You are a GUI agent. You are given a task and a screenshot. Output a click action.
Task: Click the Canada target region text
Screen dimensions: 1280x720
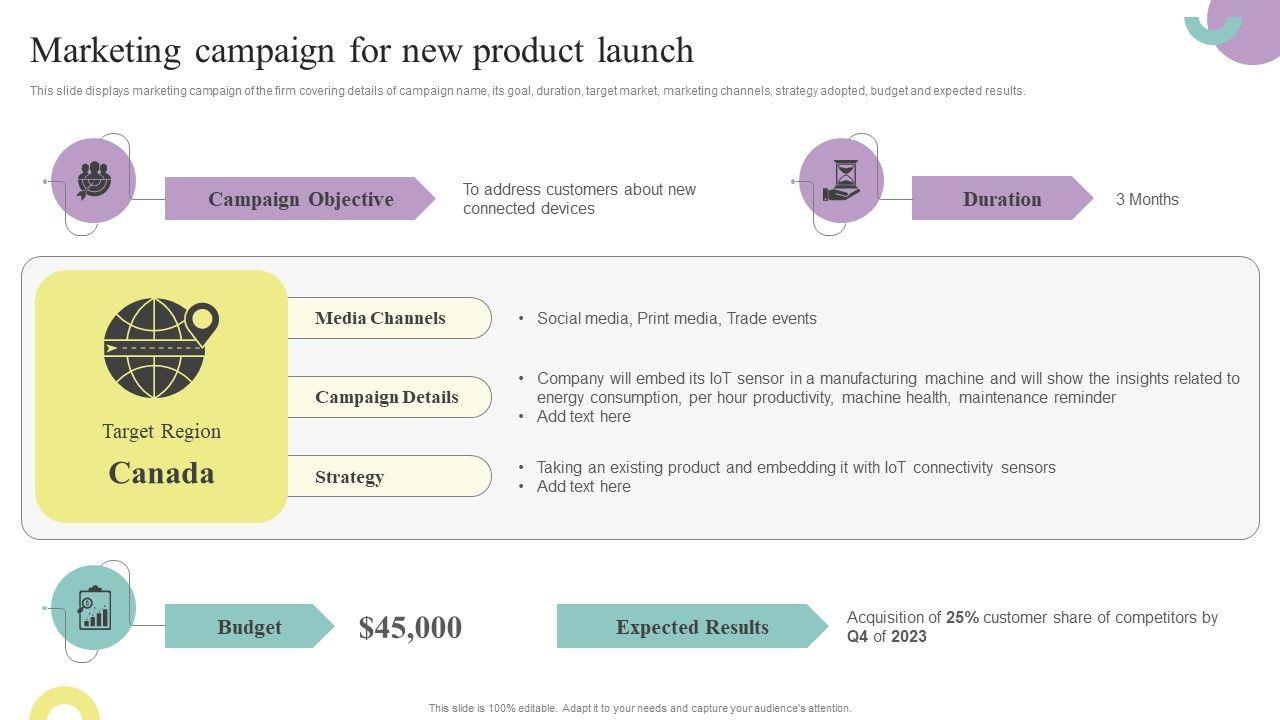tap(161, 473)
